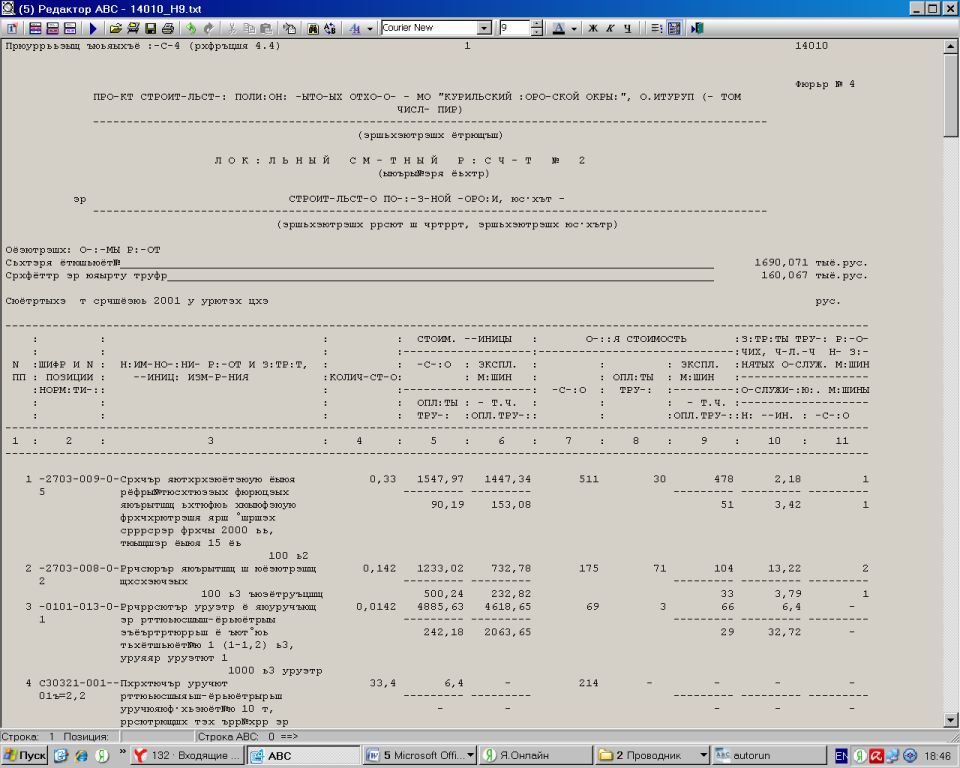960x768 pixels.
Task: Open the 5 Microsoft Office taskbar group
Action: point(419,755)
